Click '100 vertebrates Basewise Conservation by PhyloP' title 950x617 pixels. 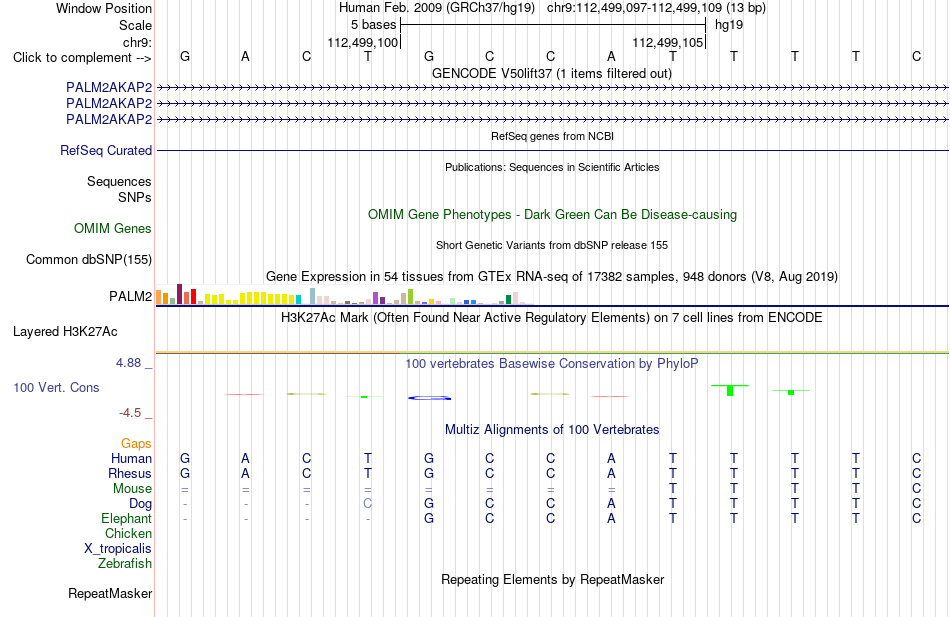pos(552,364)
